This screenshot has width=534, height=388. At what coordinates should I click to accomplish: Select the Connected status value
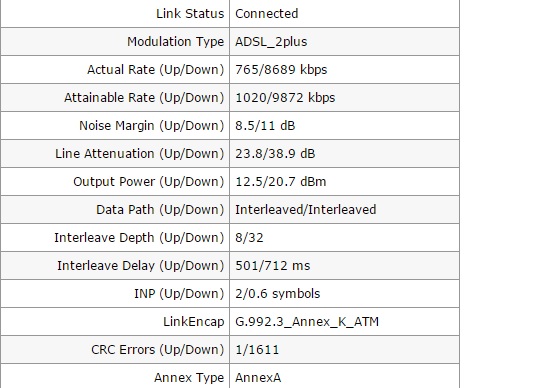267,14
